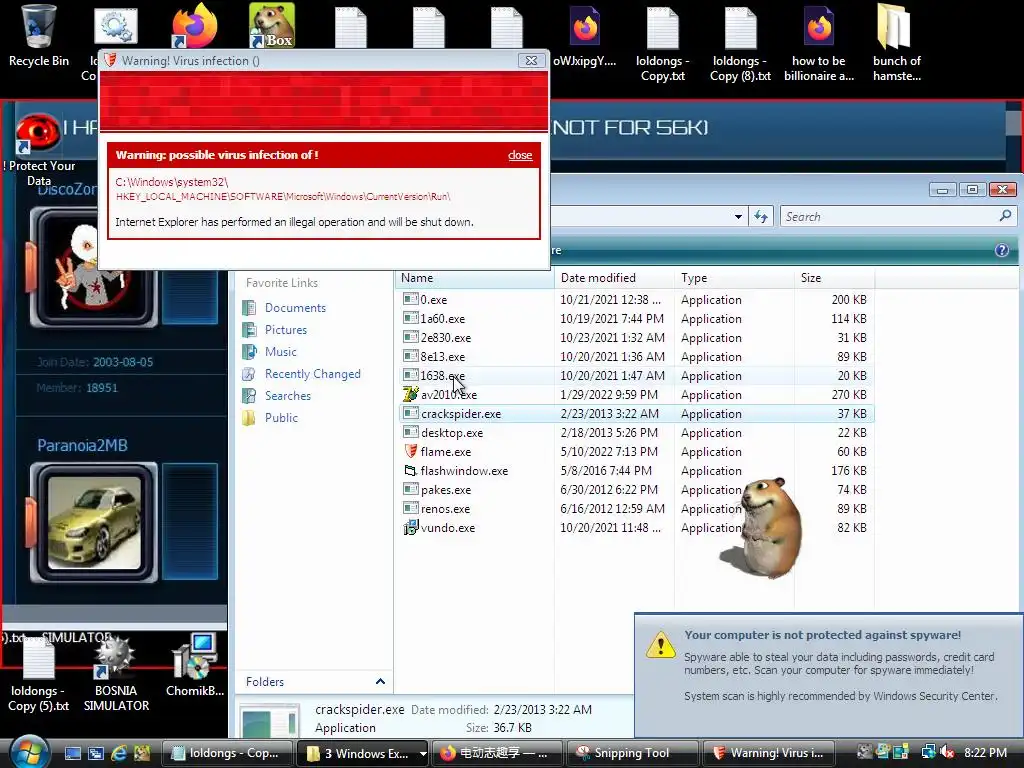Open loldongs - Copy (8).txt desktop file
1024x768 pixels.
click(x=740, y=43)
